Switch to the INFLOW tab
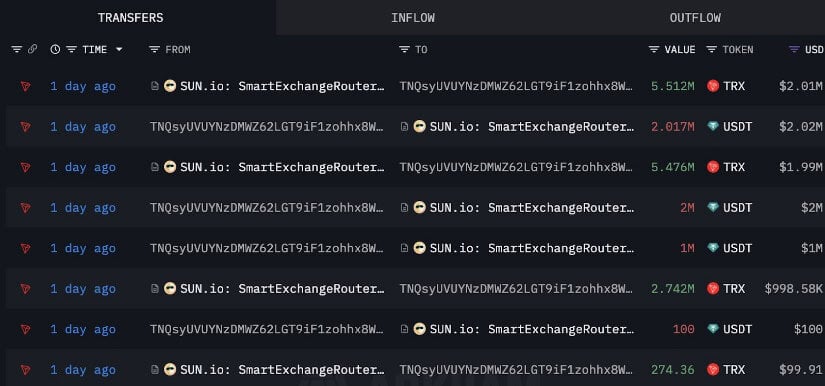Screen dimensions: 825x386 pyautogui.click(x=413, y=17)
